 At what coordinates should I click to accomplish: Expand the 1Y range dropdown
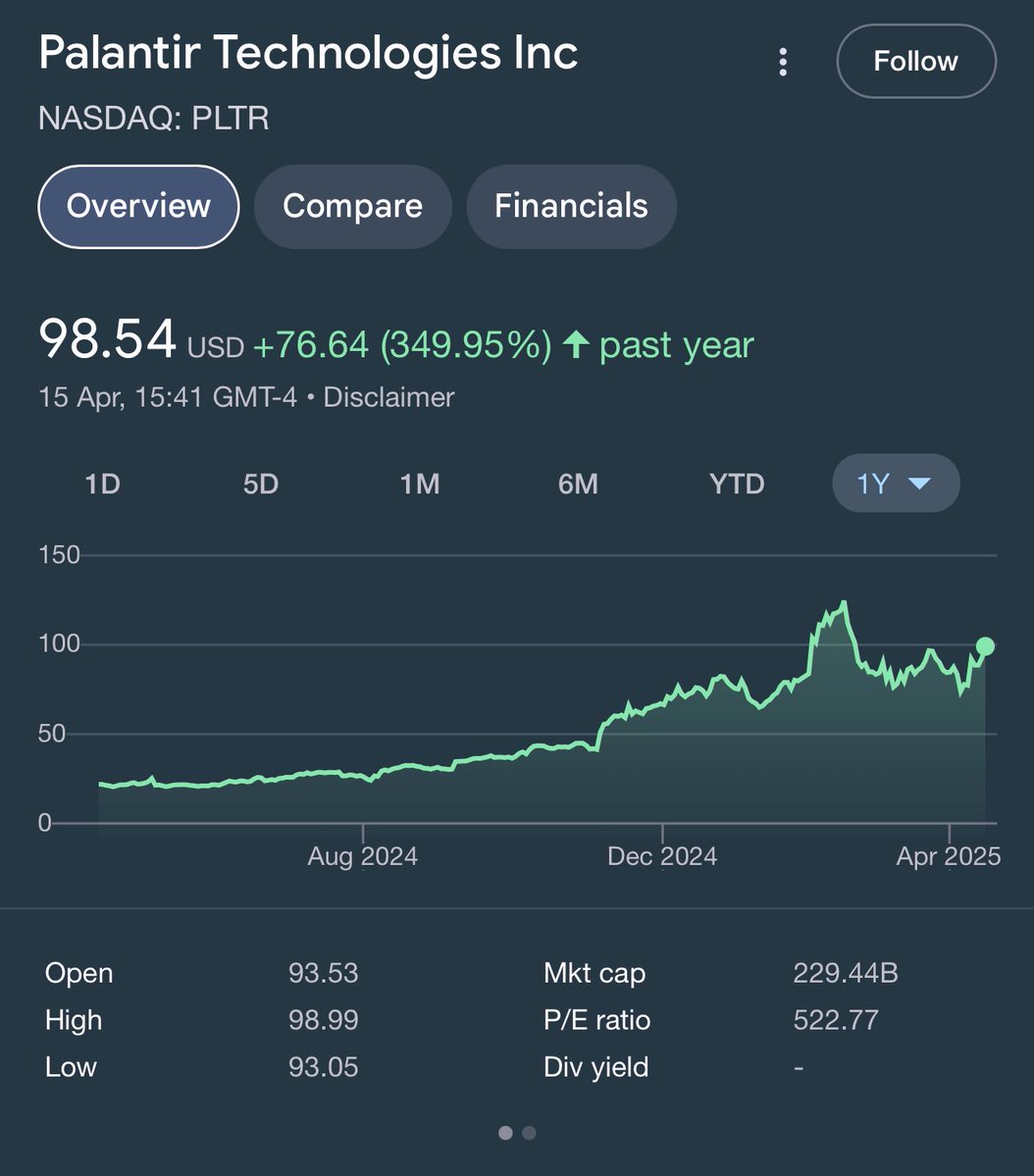pyautogui.click(x=896, y=483)
